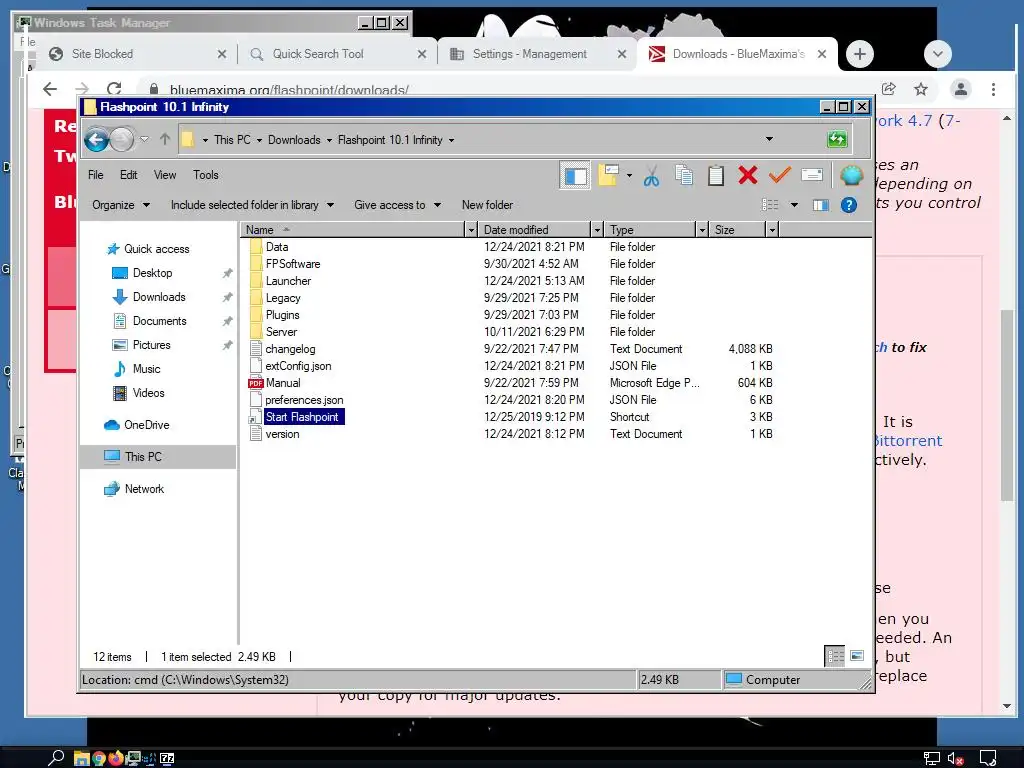This screenshot has width=1024, height=768.
Task: Click the blue Back arrow in Explorer
Action: pyautogui.click(x=97, y=139)
